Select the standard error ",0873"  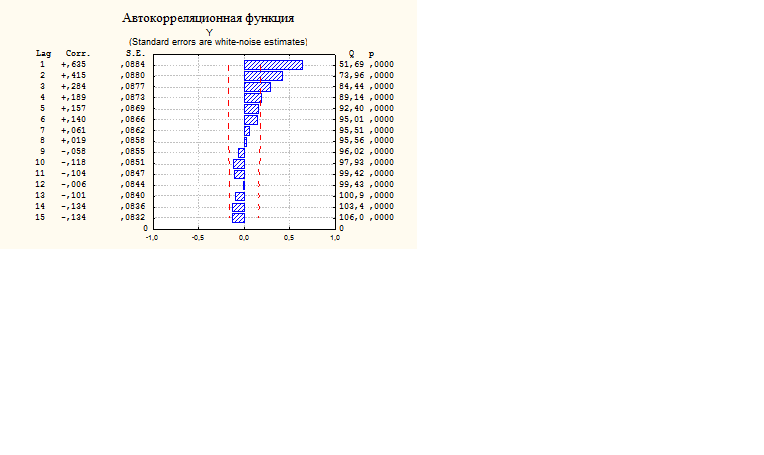pos(133,97)
